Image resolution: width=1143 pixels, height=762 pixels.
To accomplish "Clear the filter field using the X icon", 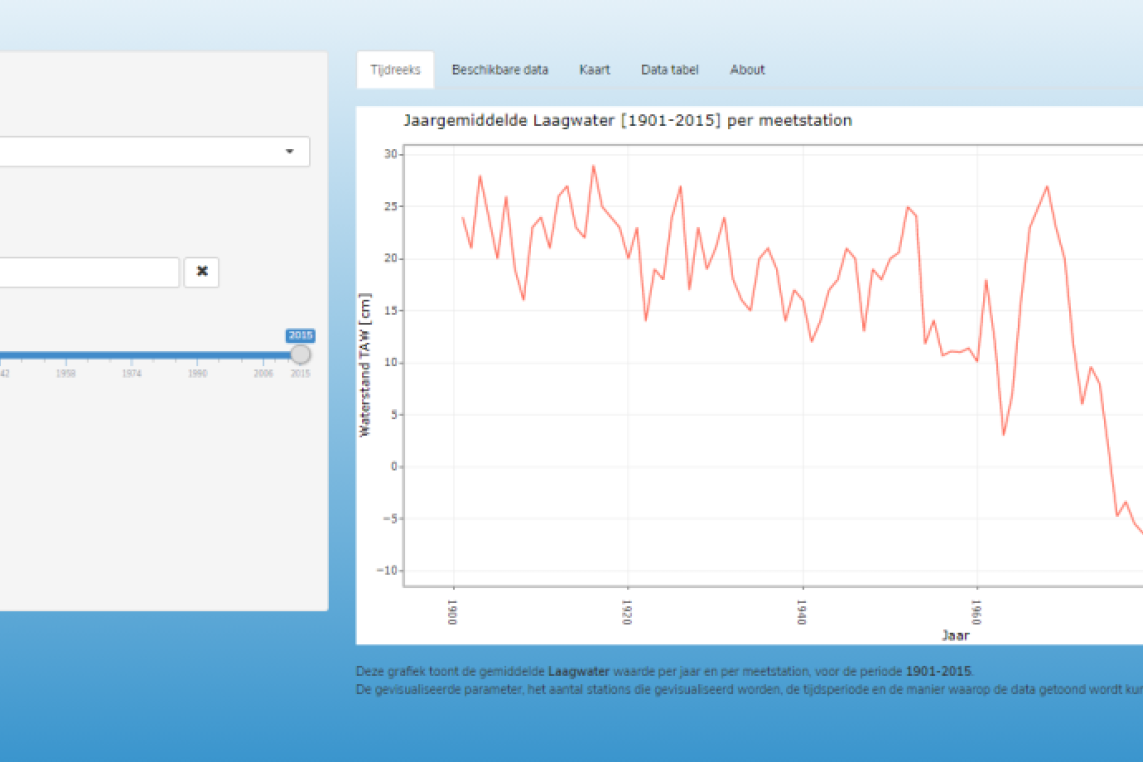I will 201,271.
